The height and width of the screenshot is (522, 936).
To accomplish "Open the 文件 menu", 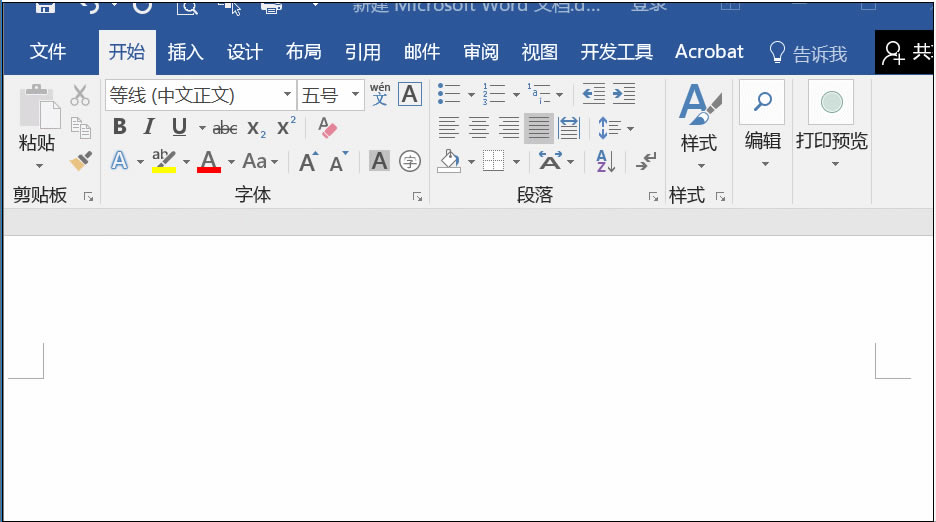I will 48,52.
